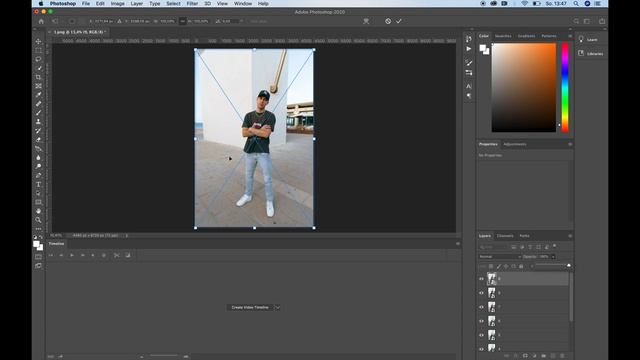Open the History collapsed panel icon
The height and width of the screenshot is (360, 640).
469,39
